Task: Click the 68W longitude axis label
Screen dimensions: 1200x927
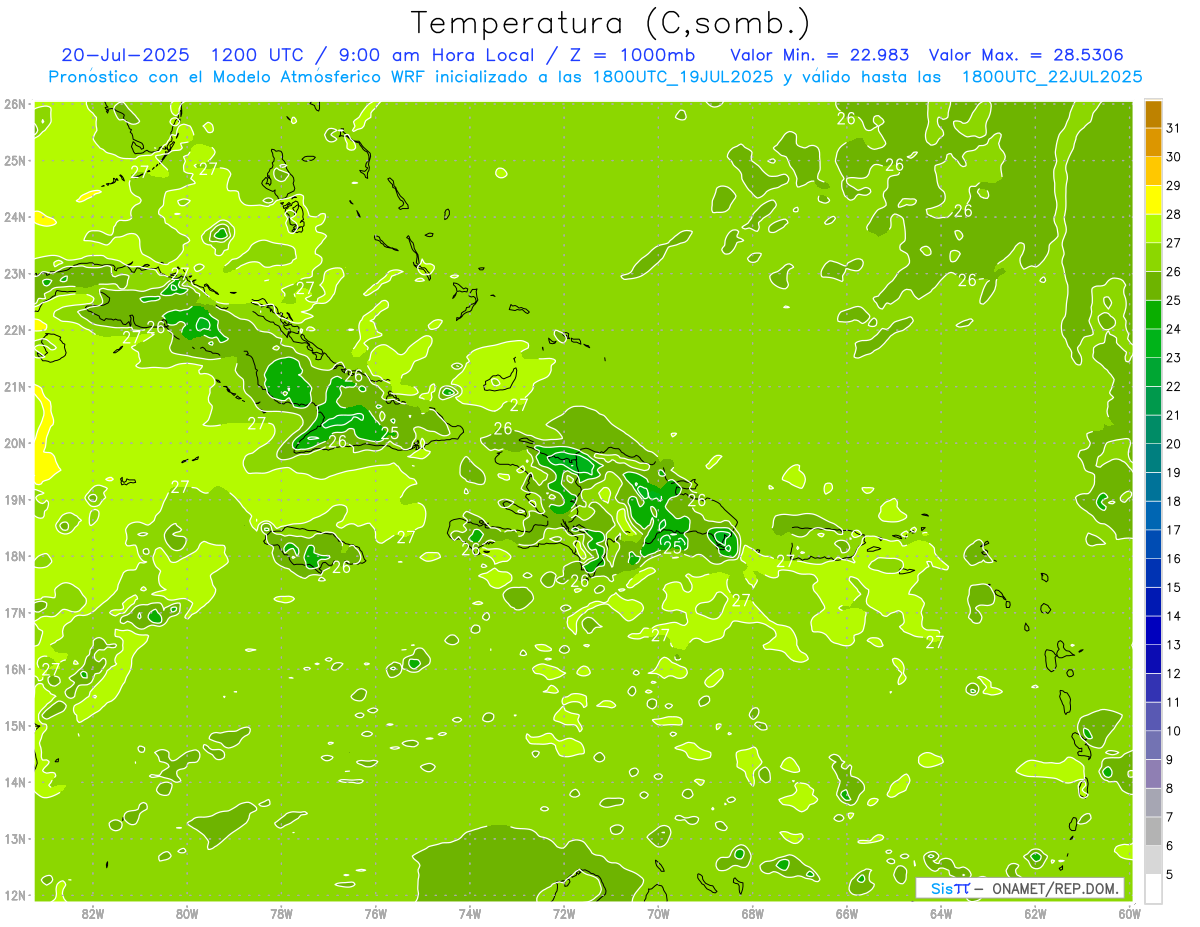Action: click(x=753, y=914)
